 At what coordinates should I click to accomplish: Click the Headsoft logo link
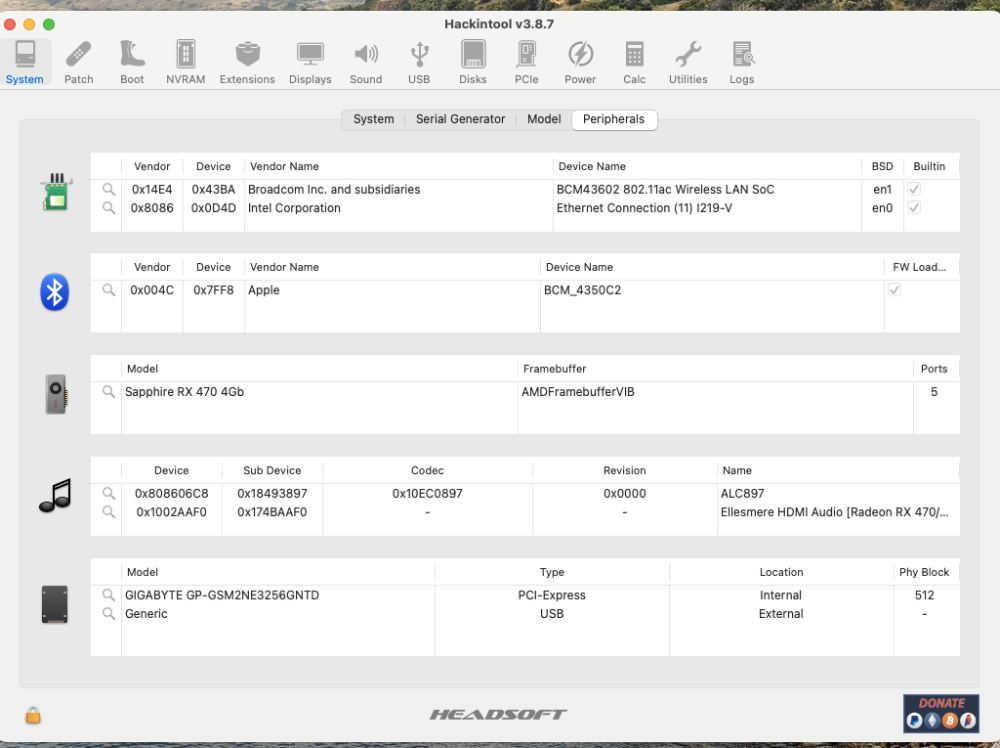pyautogui.click(x=498, y=714)
